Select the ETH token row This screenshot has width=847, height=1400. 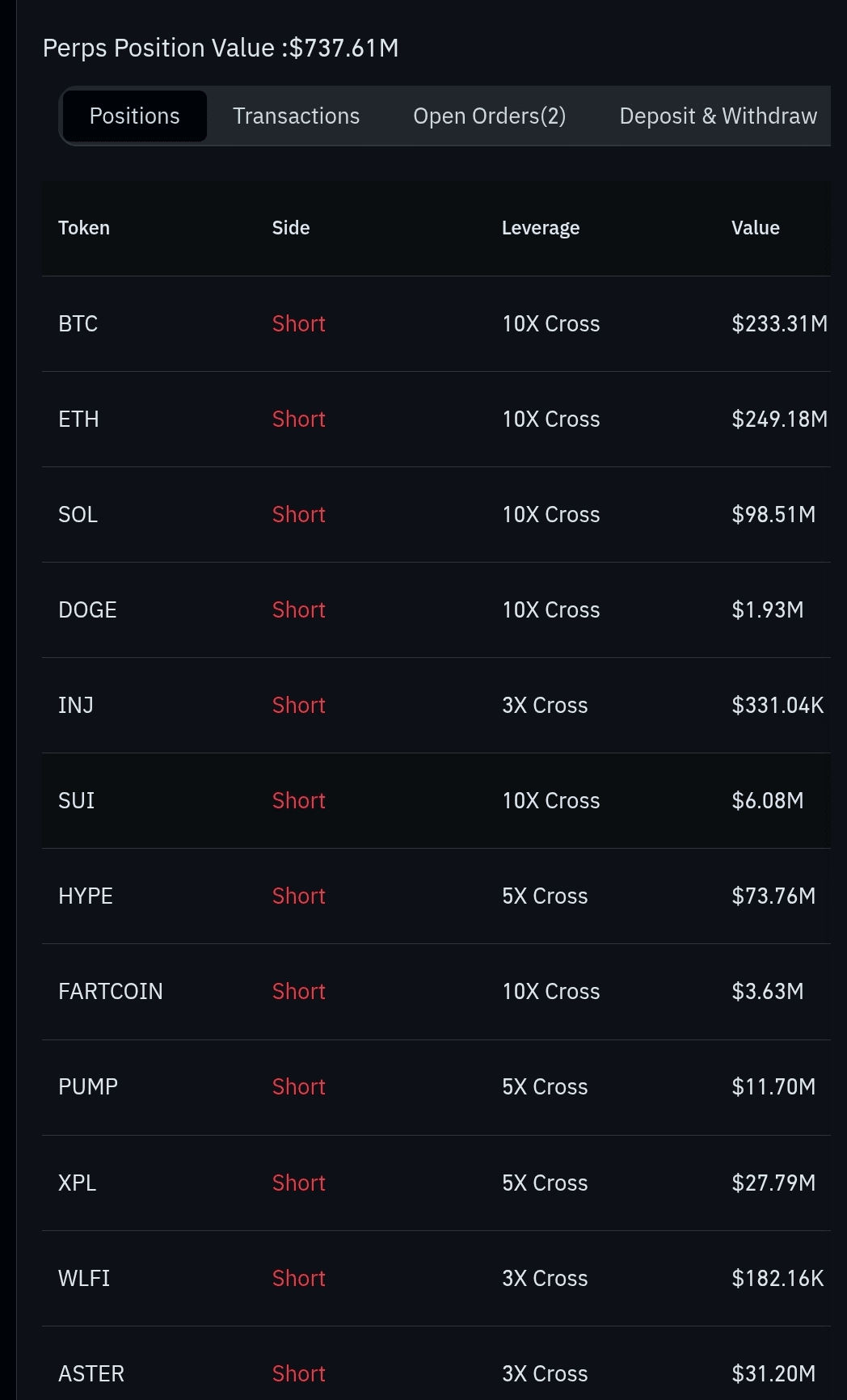coord(79,420)
